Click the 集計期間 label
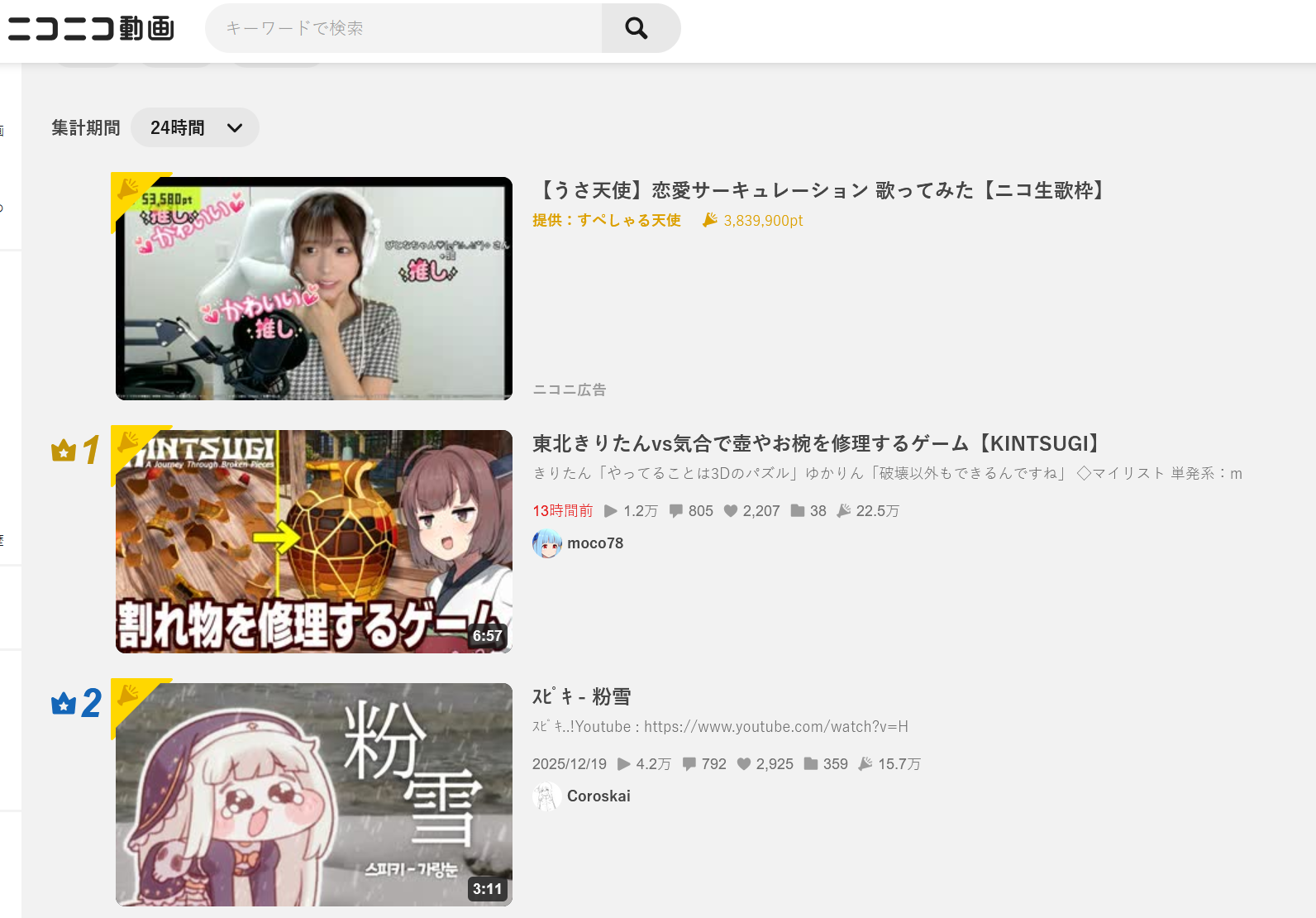Viewport: 1316px width, 918px height. pos(86,127)
